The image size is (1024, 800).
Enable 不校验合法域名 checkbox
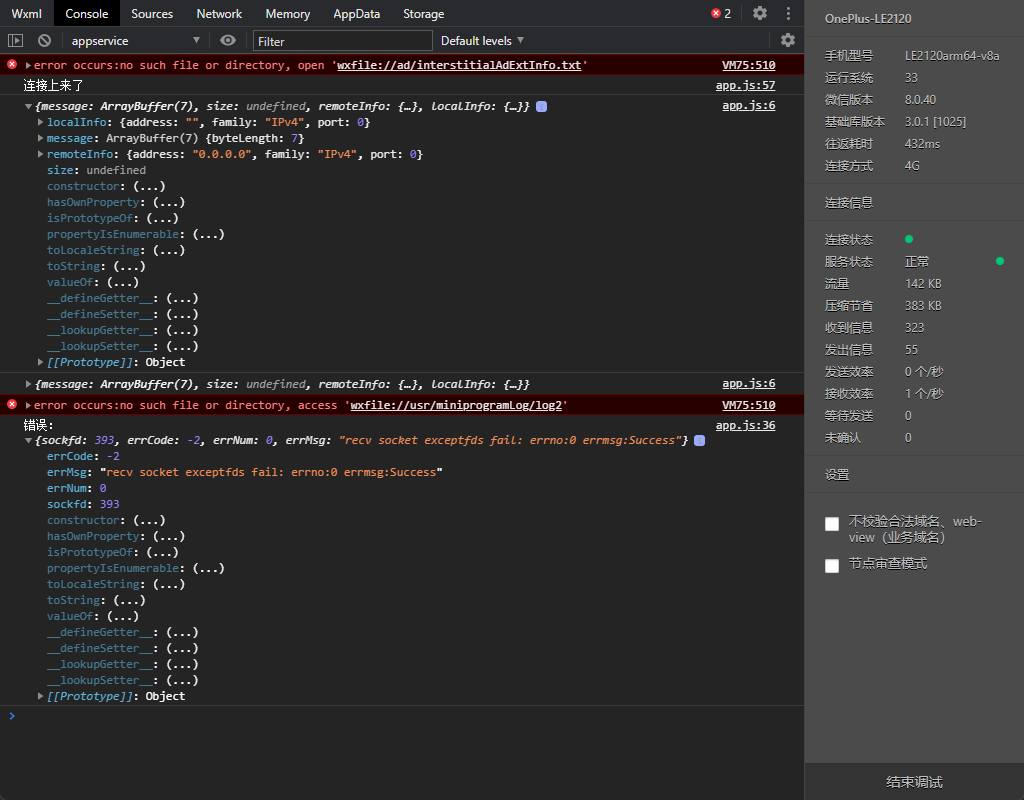(832, 524)
